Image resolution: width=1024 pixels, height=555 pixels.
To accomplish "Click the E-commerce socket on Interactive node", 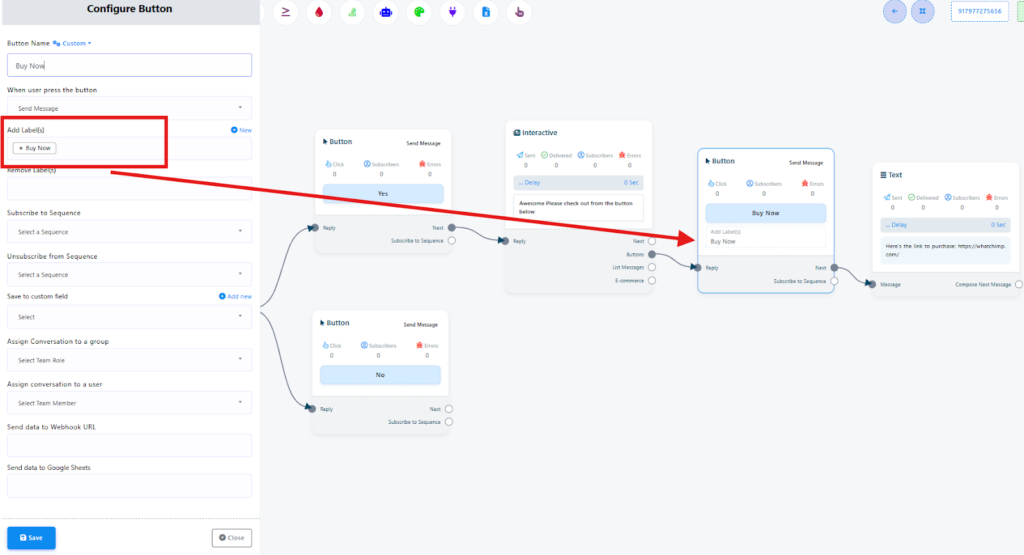I will point(652,280).
